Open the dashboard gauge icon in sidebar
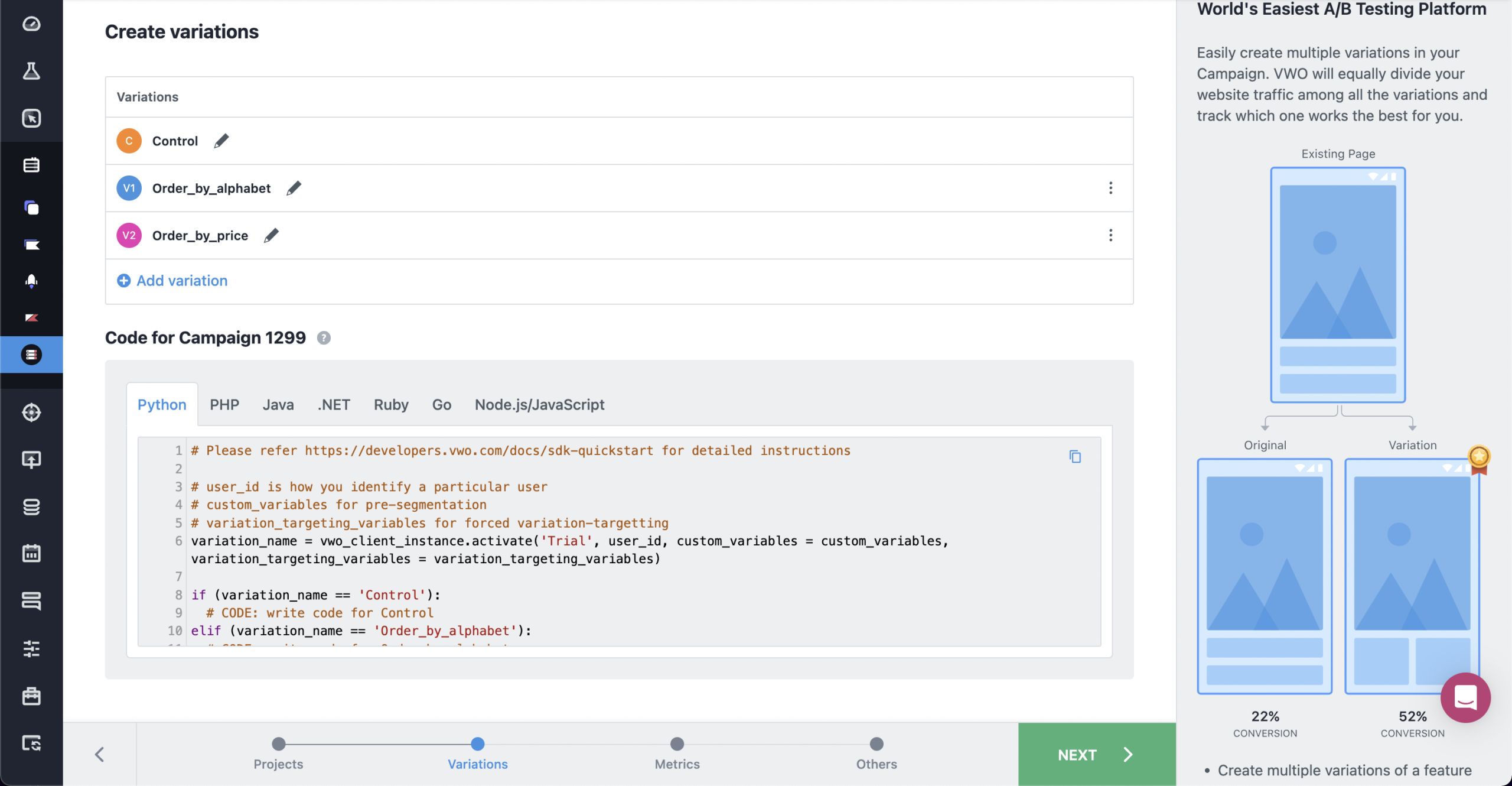Viewport: 1512px width, 786px height. (x=31, y=24)
